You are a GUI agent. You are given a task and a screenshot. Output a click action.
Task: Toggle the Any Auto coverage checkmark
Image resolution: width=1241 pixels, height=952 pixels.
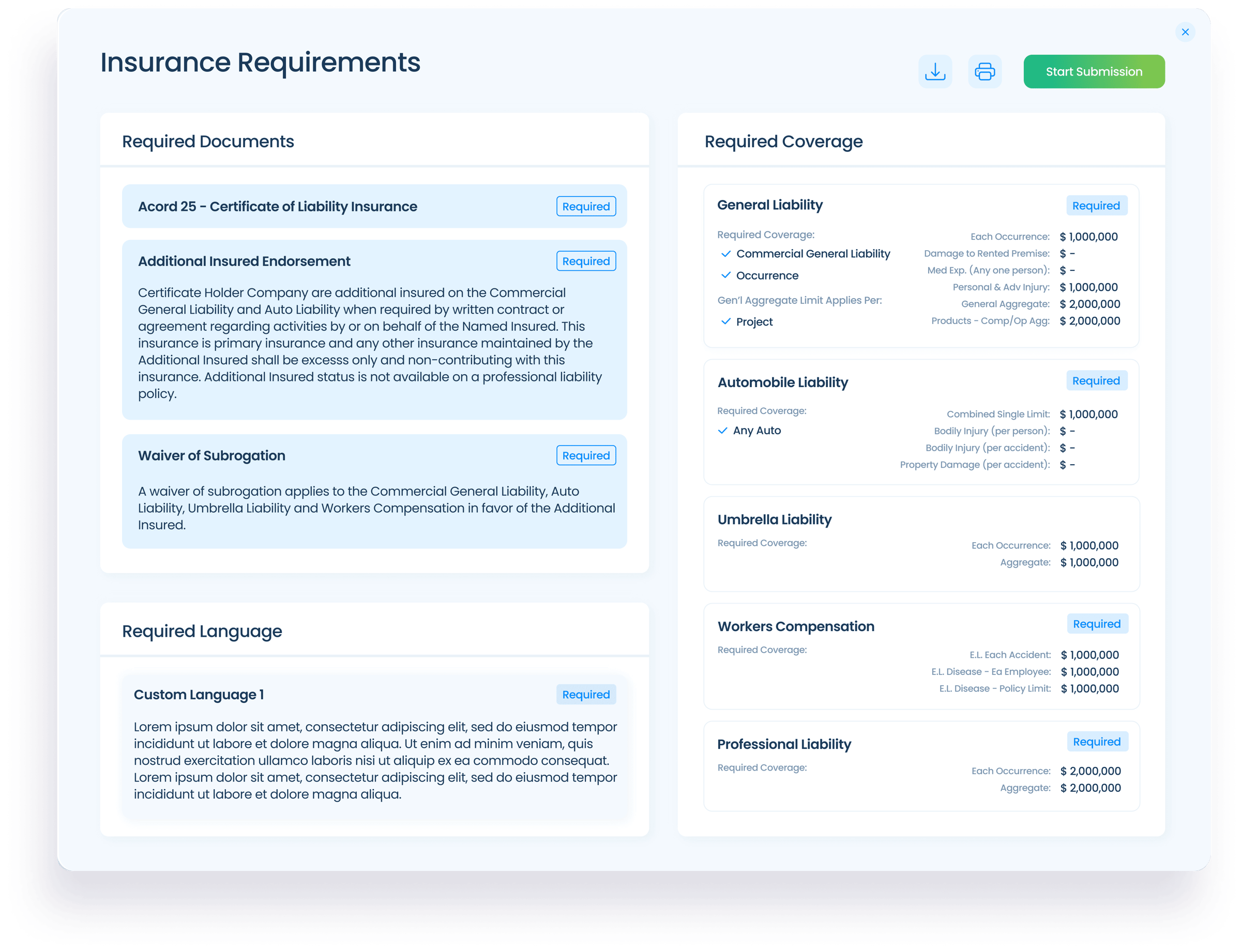coord(723,431)
